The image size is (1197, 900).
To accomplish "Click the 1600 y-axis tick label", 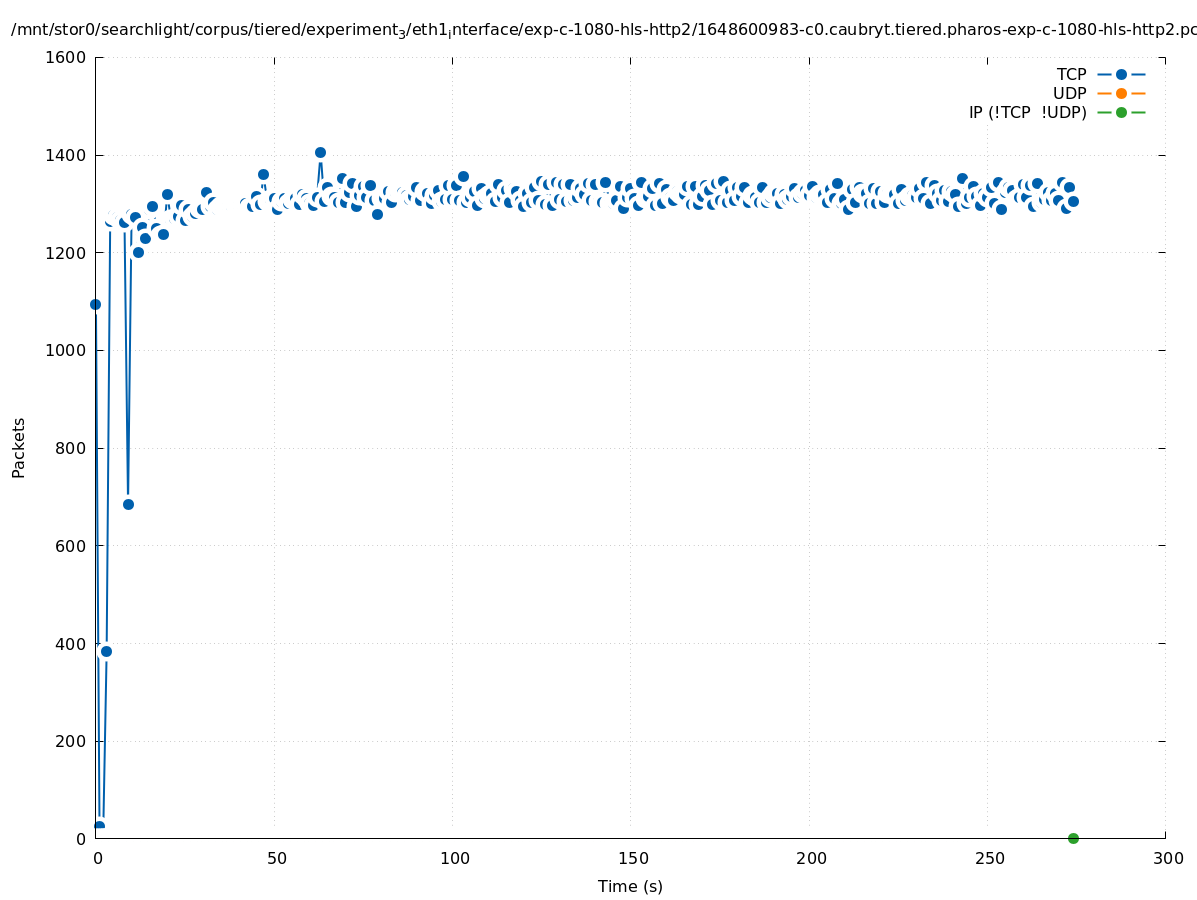I will (x=67, y=58).
